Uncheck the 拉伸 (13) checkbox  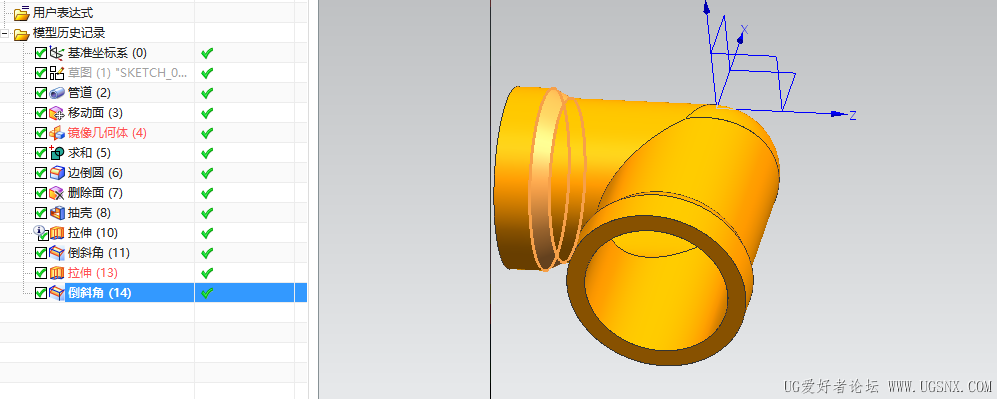pyautogui.click(x=41, y=273)
